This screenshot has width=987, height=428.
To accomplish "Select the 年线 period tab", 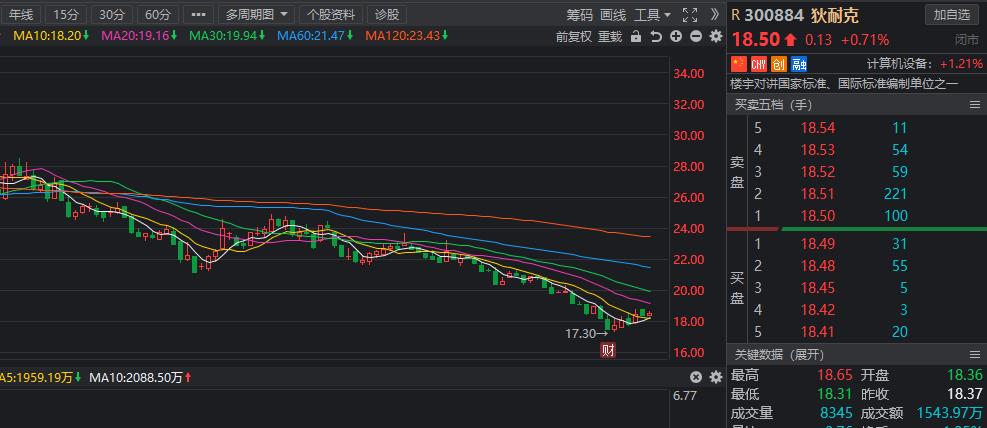I will click(21, 14).
